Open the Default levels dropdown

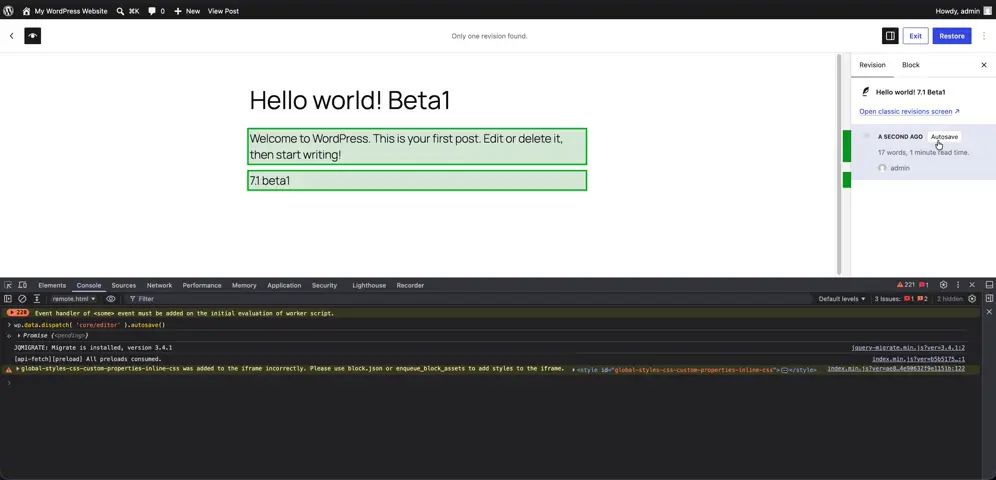click(x=842, y=298)
